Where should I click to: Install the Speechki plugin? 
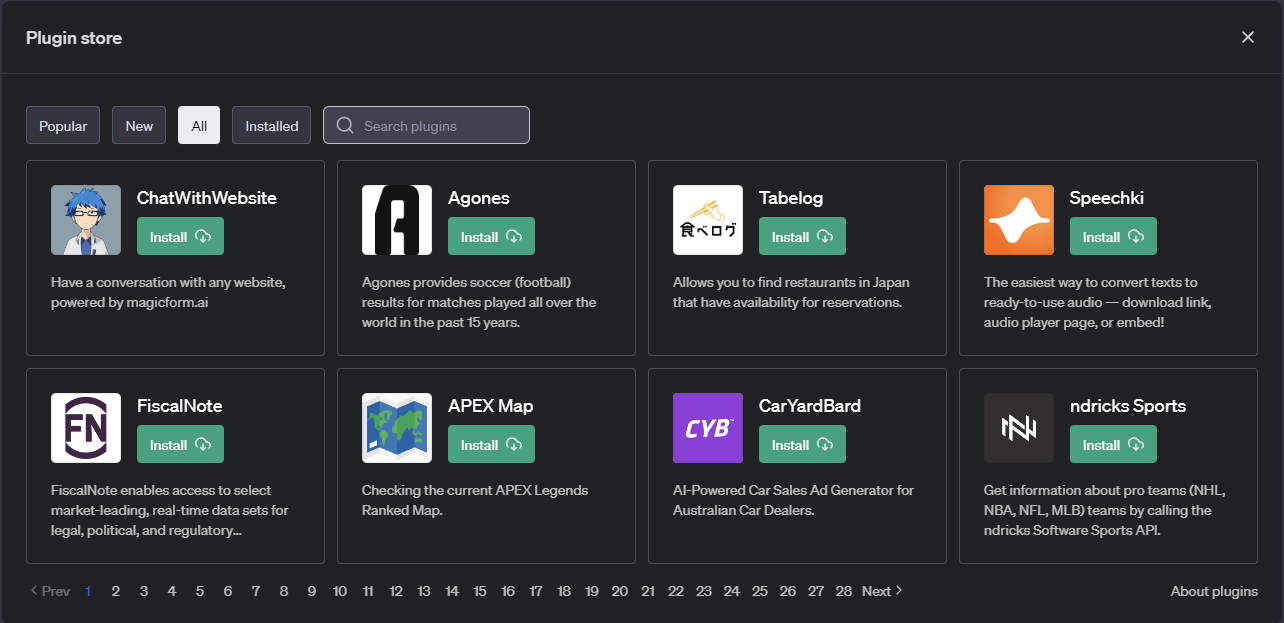click(1113, 237)
